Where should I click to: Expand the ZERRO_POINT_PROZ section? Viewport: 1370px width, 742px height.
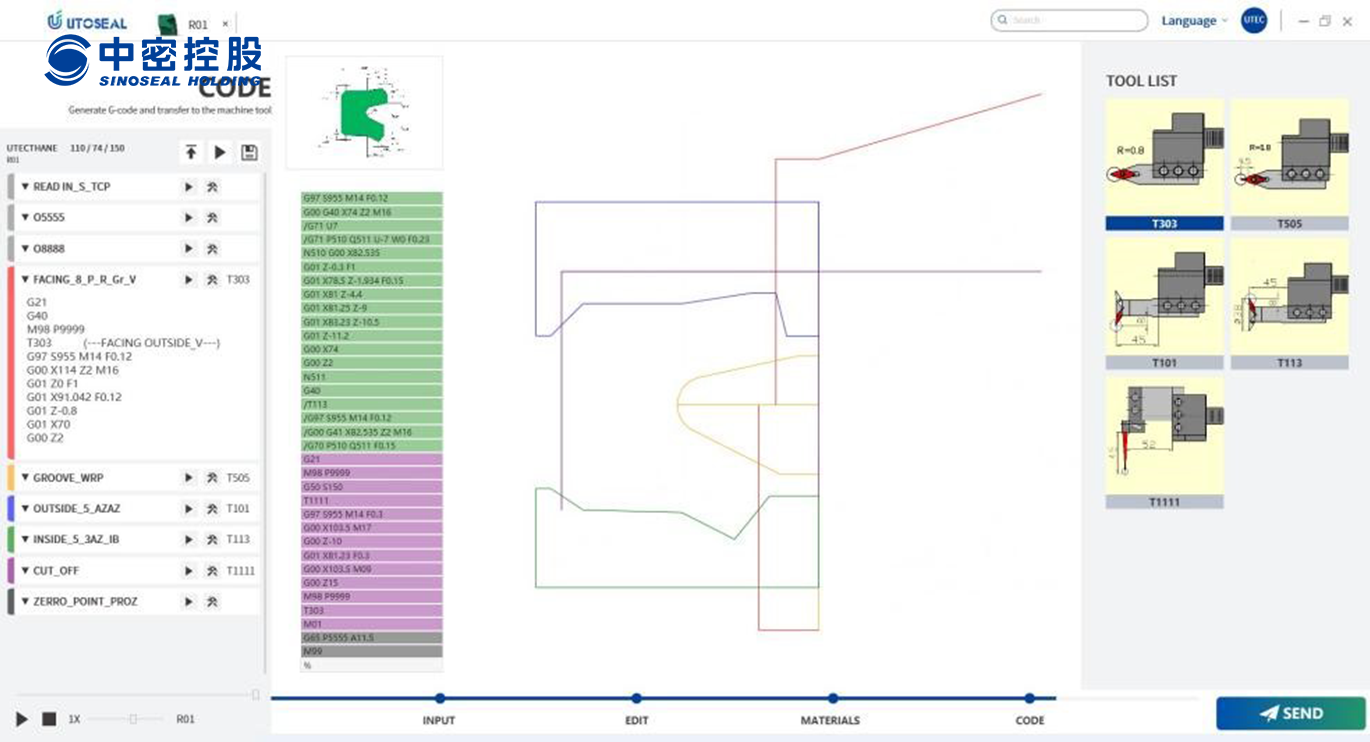25,602
